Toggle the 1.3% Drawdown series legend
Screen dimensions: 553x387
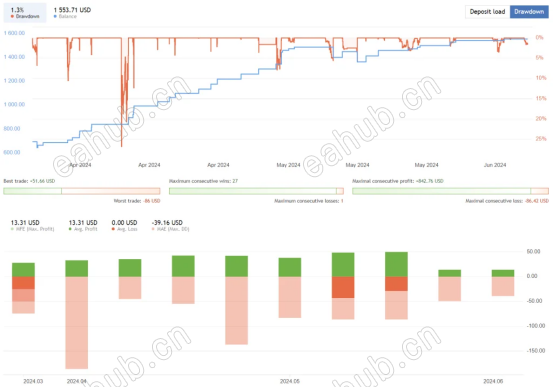pos(25,13)
